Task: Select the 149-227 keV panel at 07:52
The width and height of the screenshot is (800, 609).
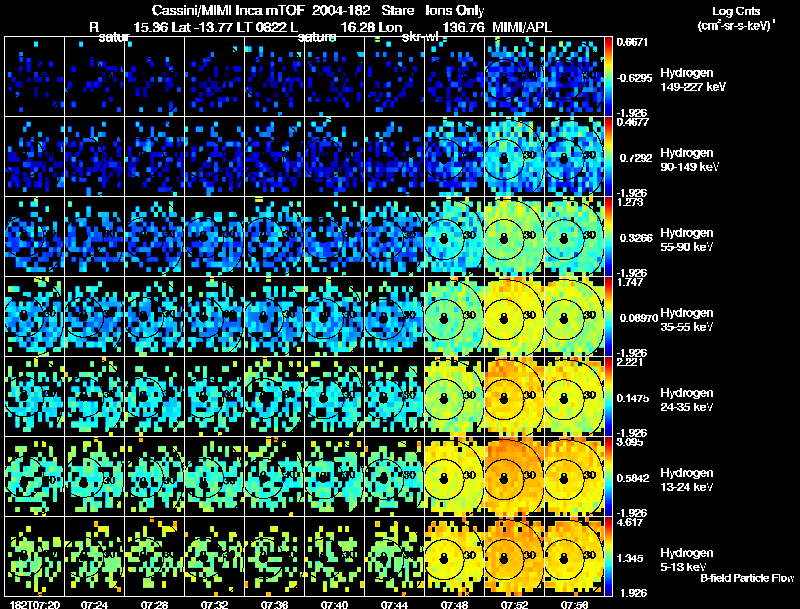Action: point(514,77)
